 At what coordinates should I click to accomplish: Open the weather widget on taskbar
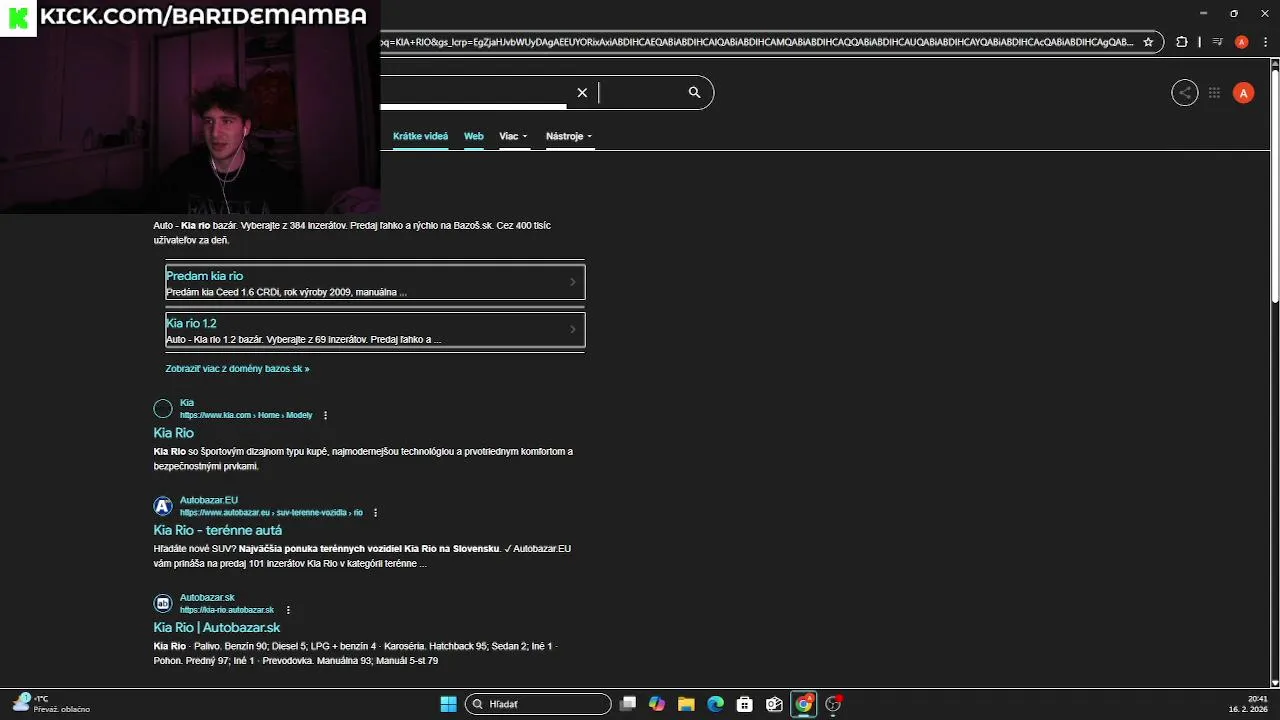click(52, 704)
